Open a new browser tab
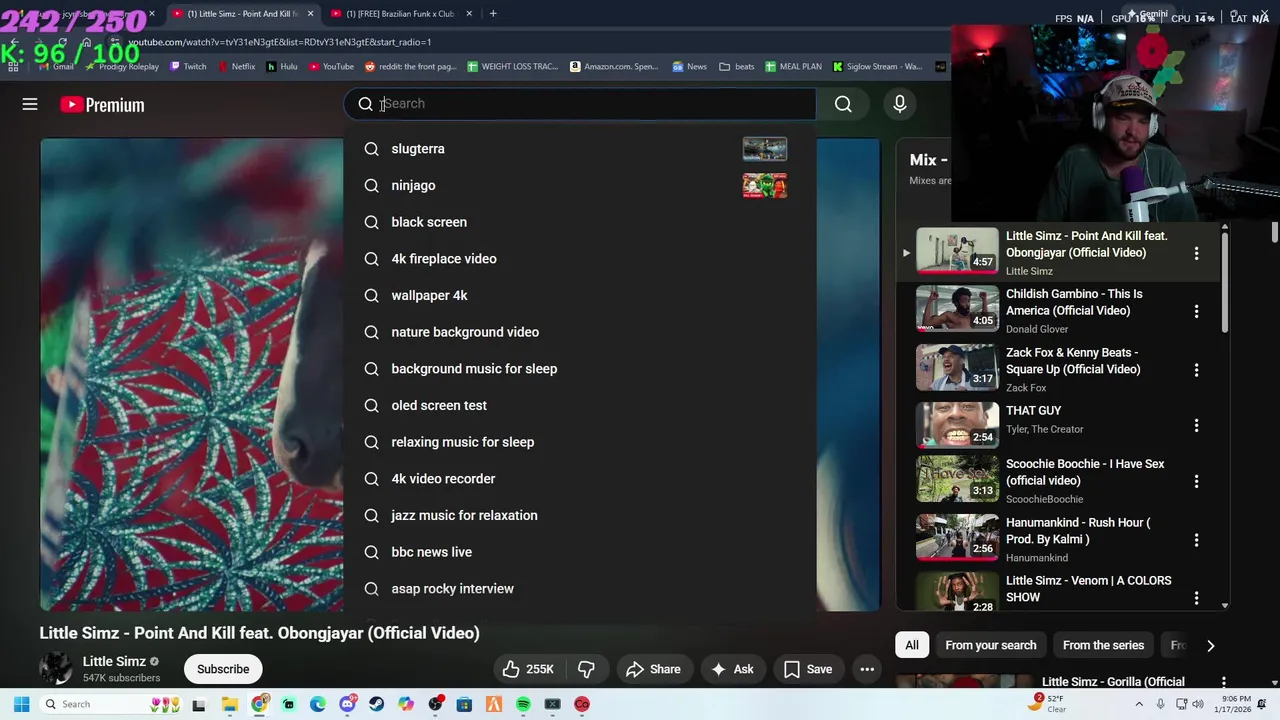Image resolution: width=1280 pixels, height=720 pixels. (494, 13)
